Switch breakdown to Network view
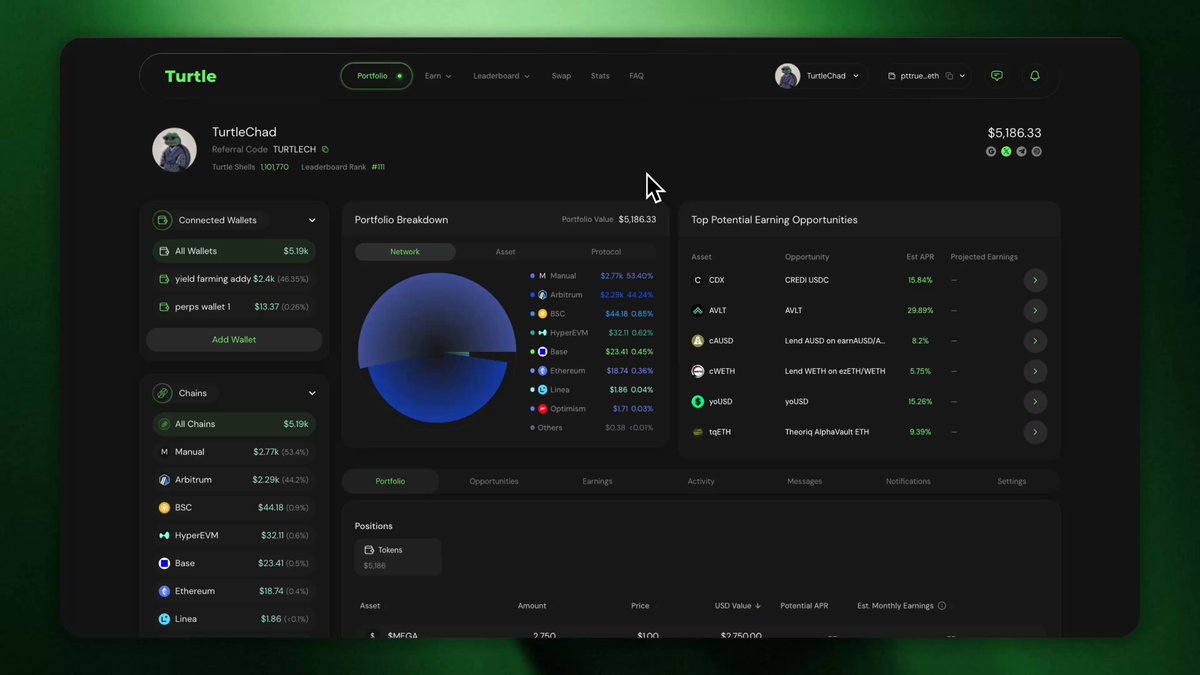The width and height of the screenshot is (1200, 675). 405,252
